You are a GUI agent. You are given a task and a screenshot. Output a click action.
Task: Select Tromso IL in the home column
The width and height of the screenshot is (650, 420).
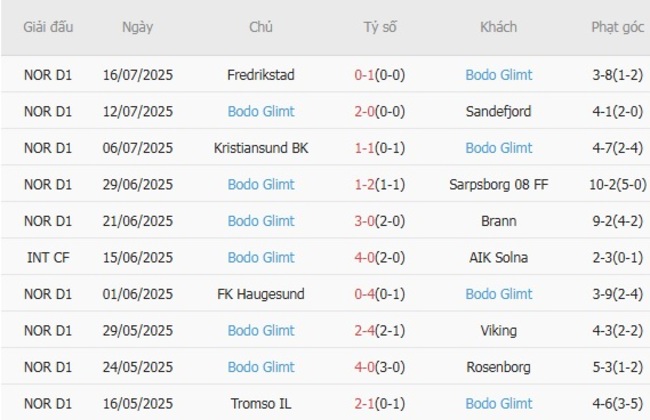261,403
